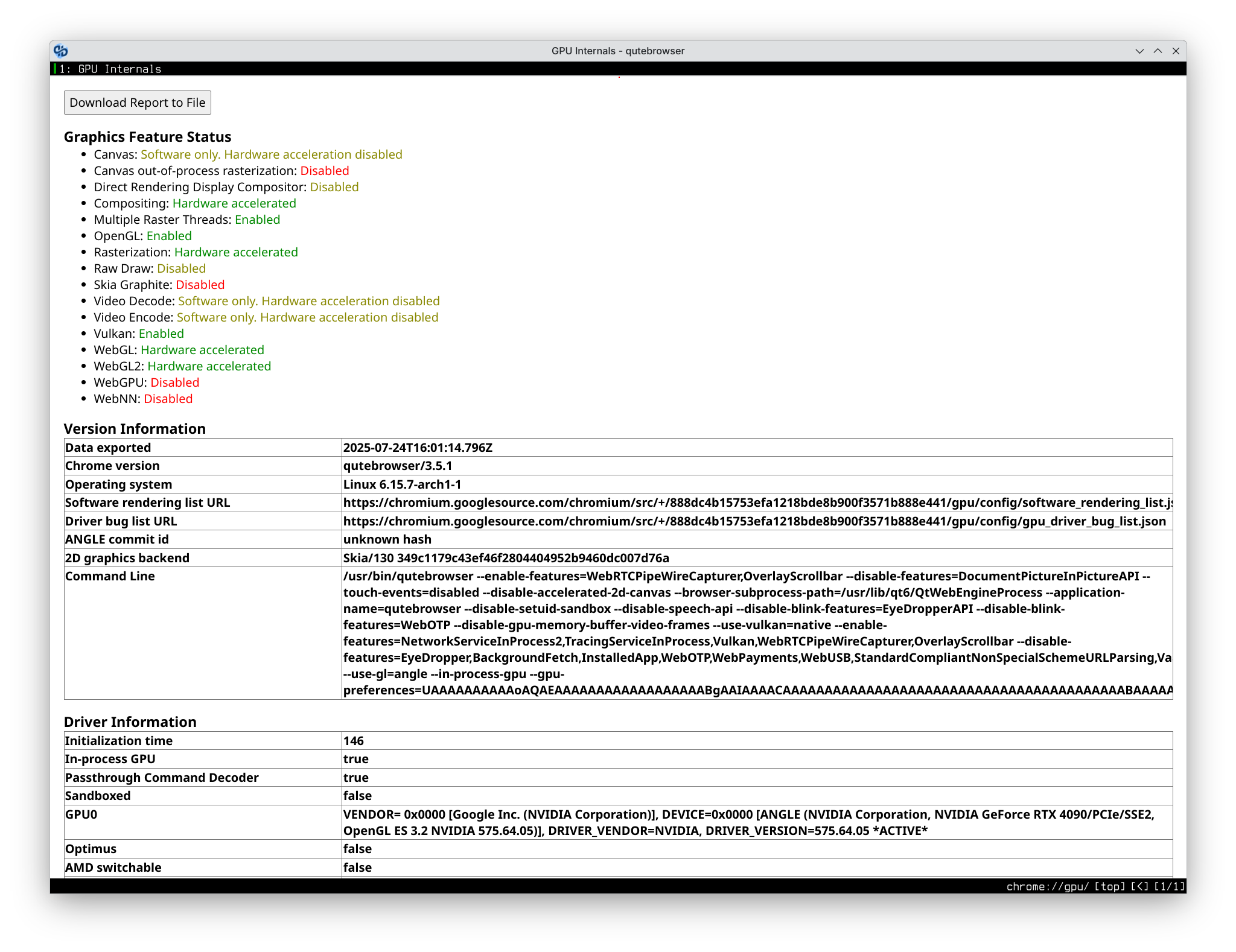Click the gpu_driver_bug_list.json URL value
Image resolution: width=1236 pixels, height=952 pixels.
click(x=754, y=521)
